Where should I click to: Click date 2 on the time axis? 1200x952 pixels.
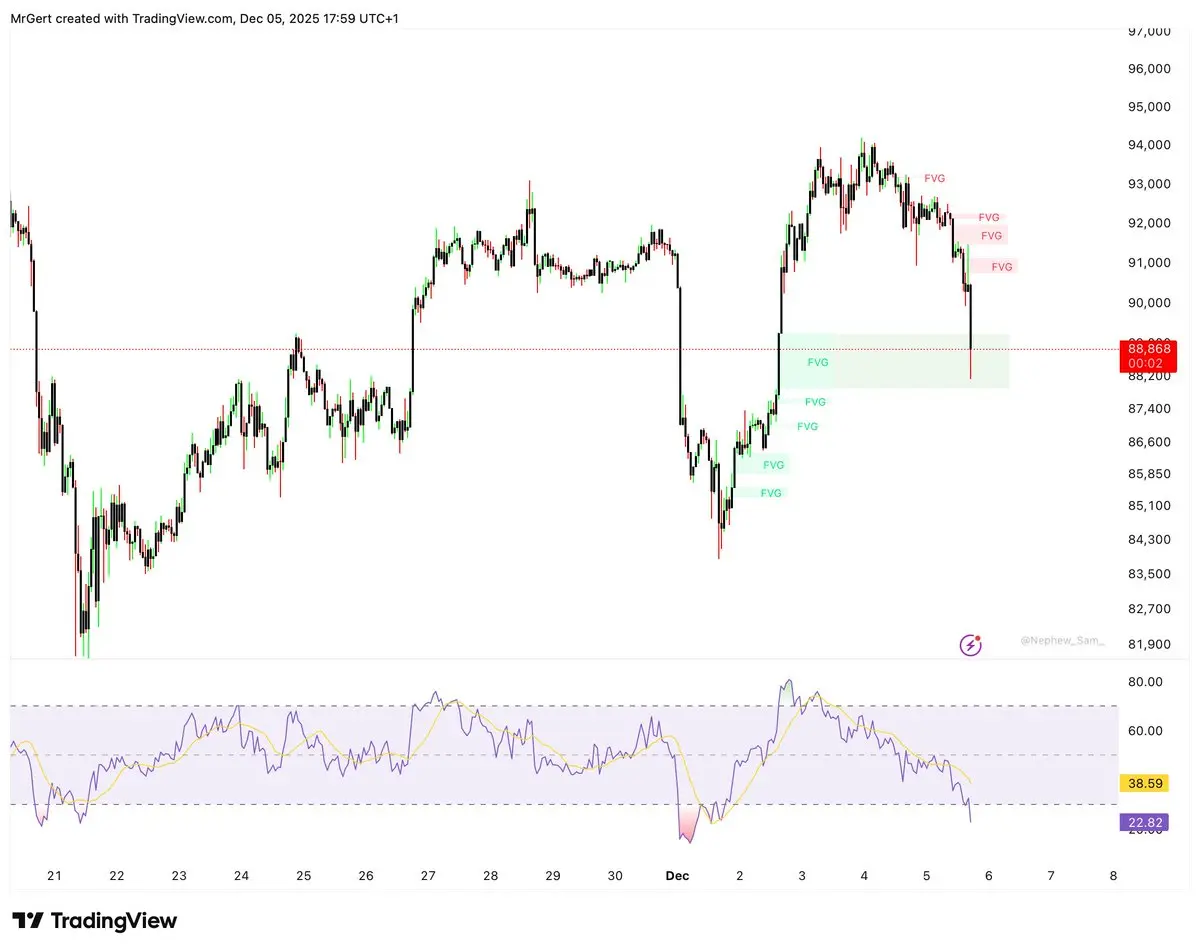coord(740,875)
